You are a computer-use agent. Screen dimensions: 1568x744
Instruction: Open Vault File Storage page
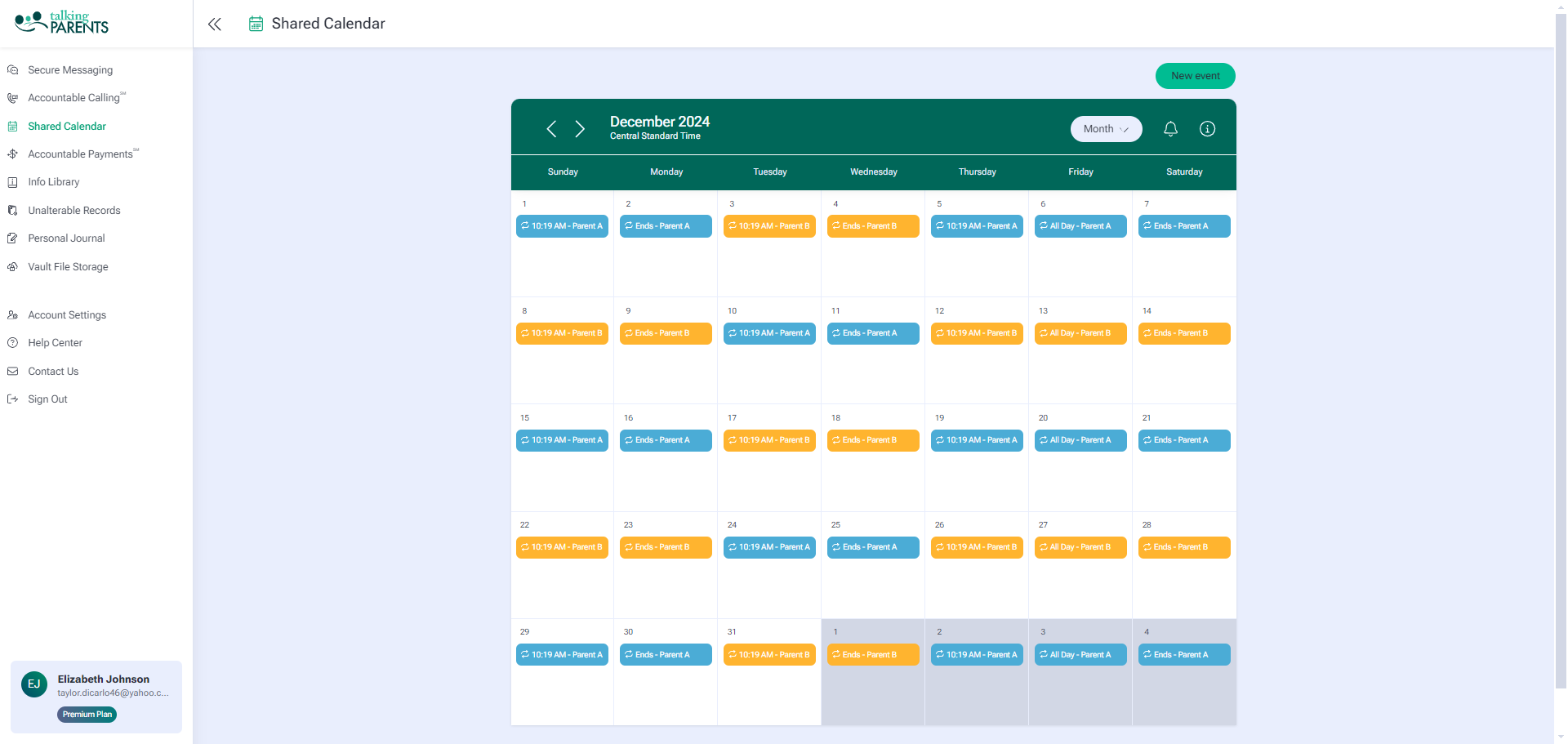click(x=68, y=267)
